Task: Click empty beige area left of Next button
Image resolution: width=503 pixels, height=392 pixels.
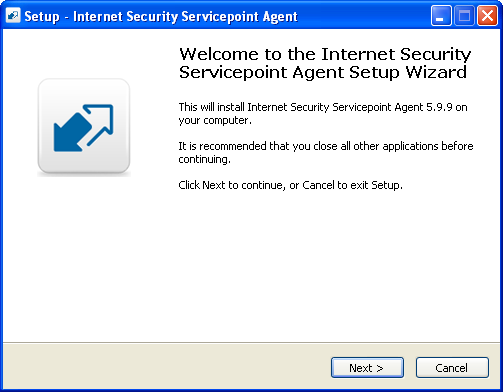Action: [x=167, y=368]
